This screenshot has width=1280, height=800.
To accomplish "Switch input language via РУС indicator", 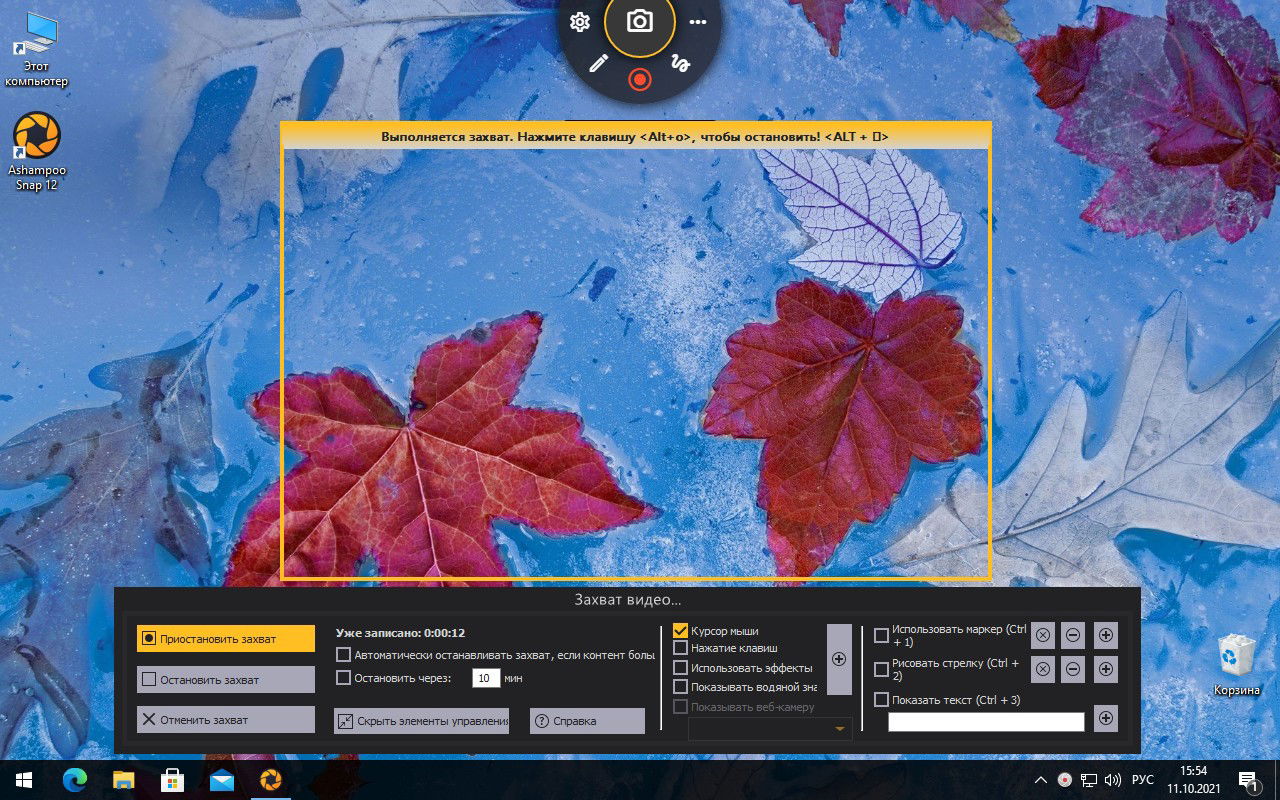I will (x=1142, y=780).
